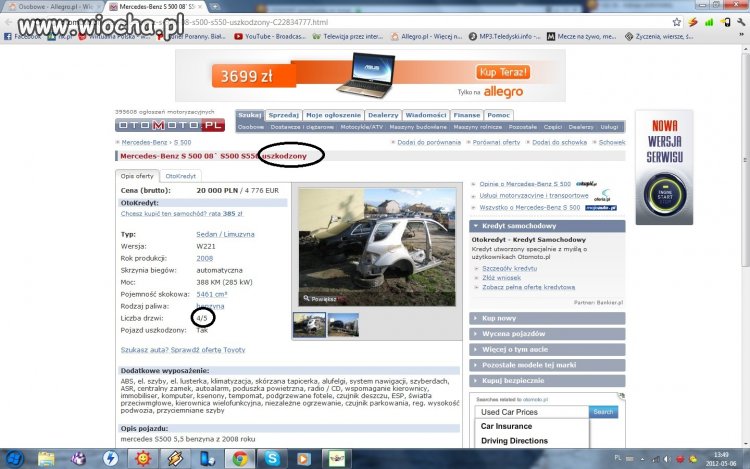The width and height of the screenshot is (750, 469).
Task: Open the Mecze na żywo bookmark
Action: coord(581,36)
